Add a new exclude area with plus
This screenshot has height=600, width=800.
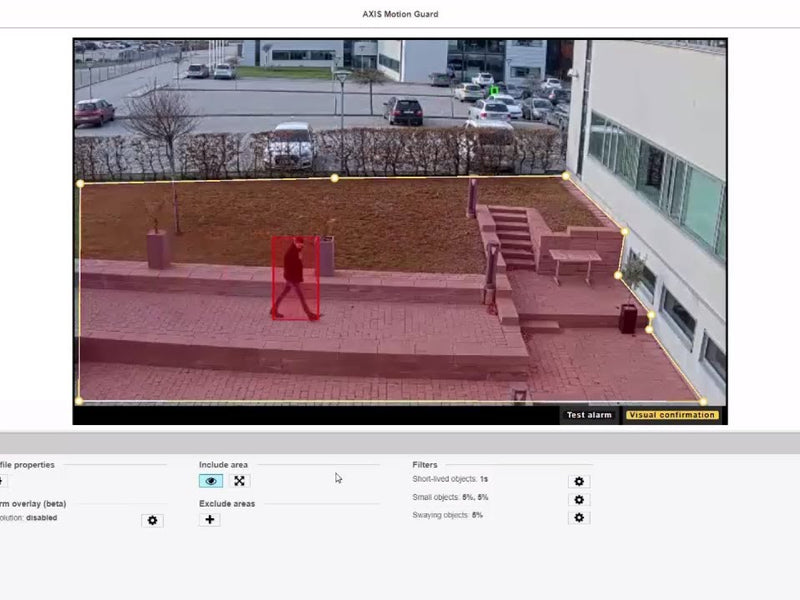[209, 520]
